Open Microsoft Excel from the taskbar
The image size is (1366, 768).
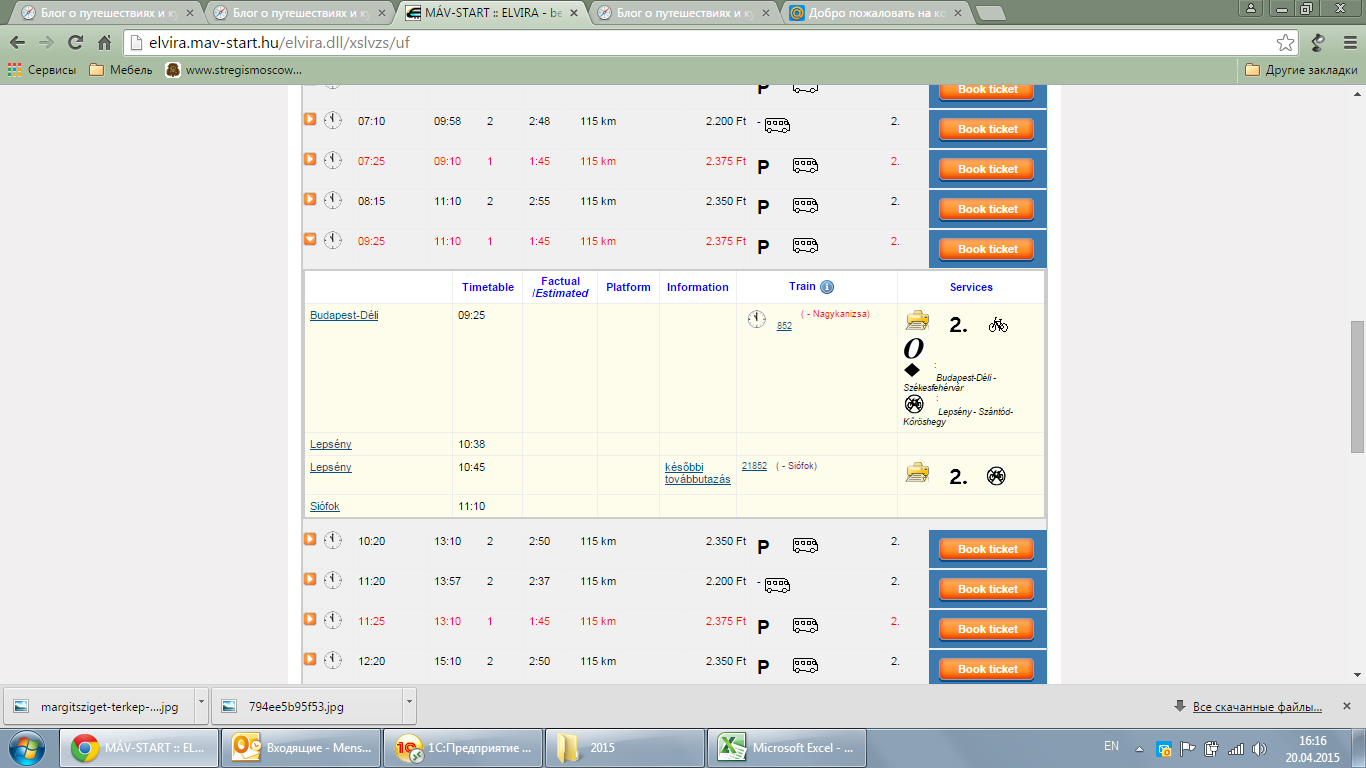click(x=786, y=748)
